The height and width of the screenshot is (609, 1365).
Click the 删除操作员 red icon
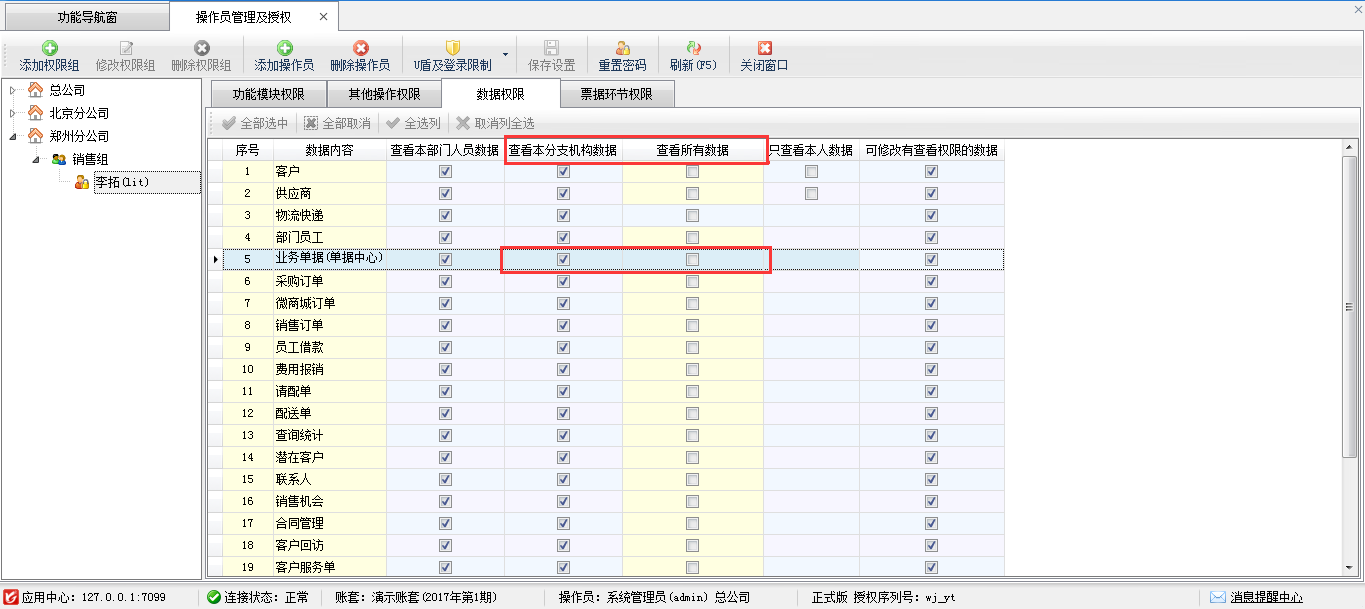tap(360, 48)
